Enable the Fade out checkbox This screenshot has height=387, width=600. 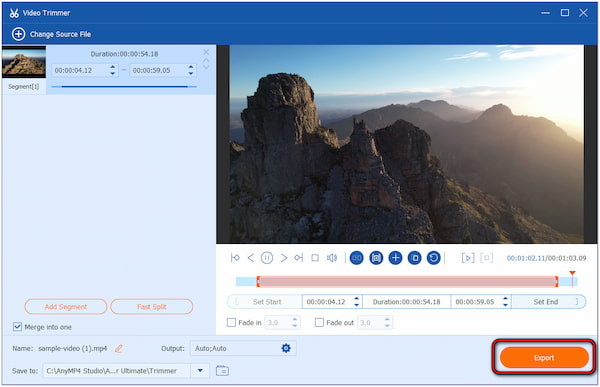coord(319,322)
